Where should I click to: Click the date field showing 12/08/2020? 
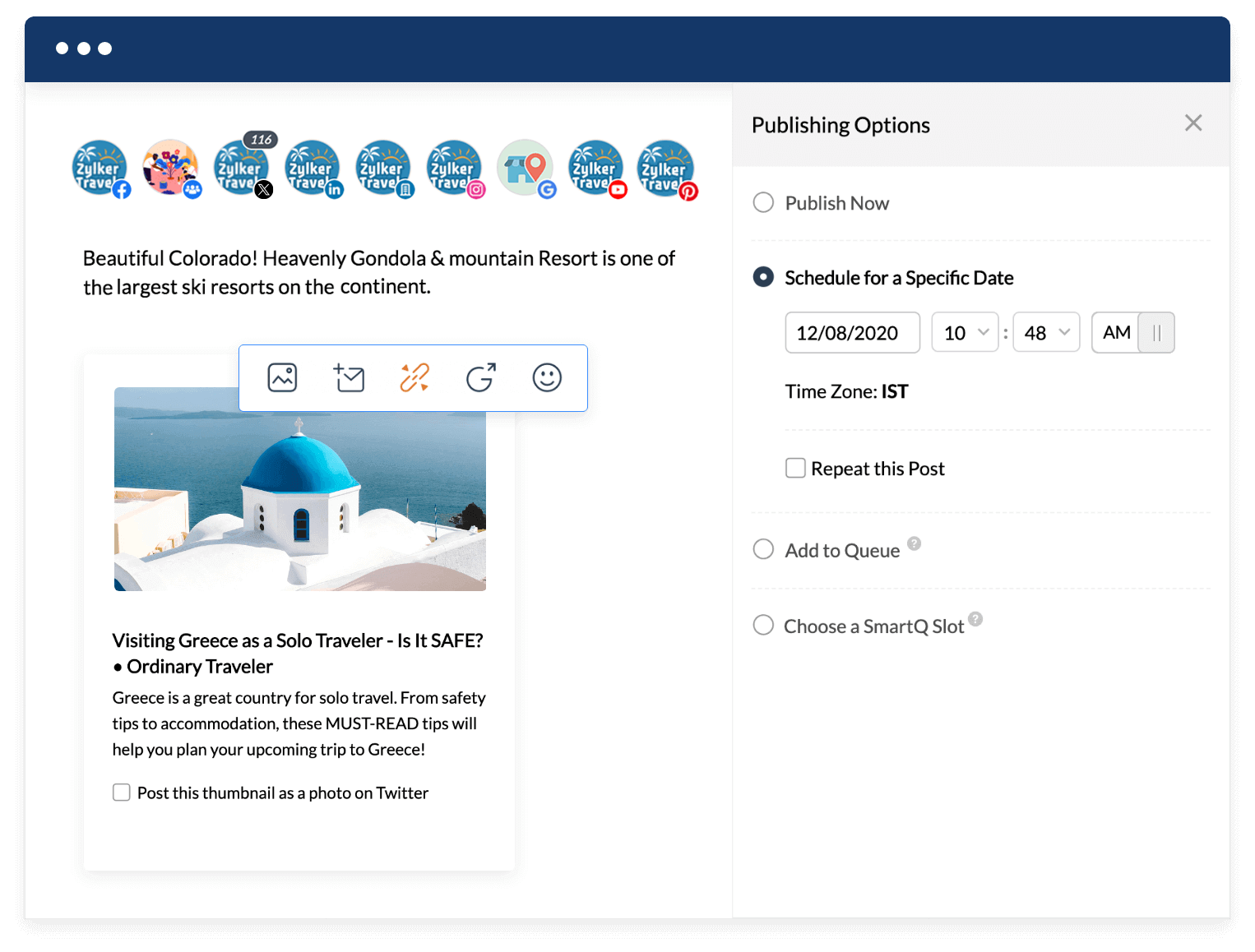852,332
